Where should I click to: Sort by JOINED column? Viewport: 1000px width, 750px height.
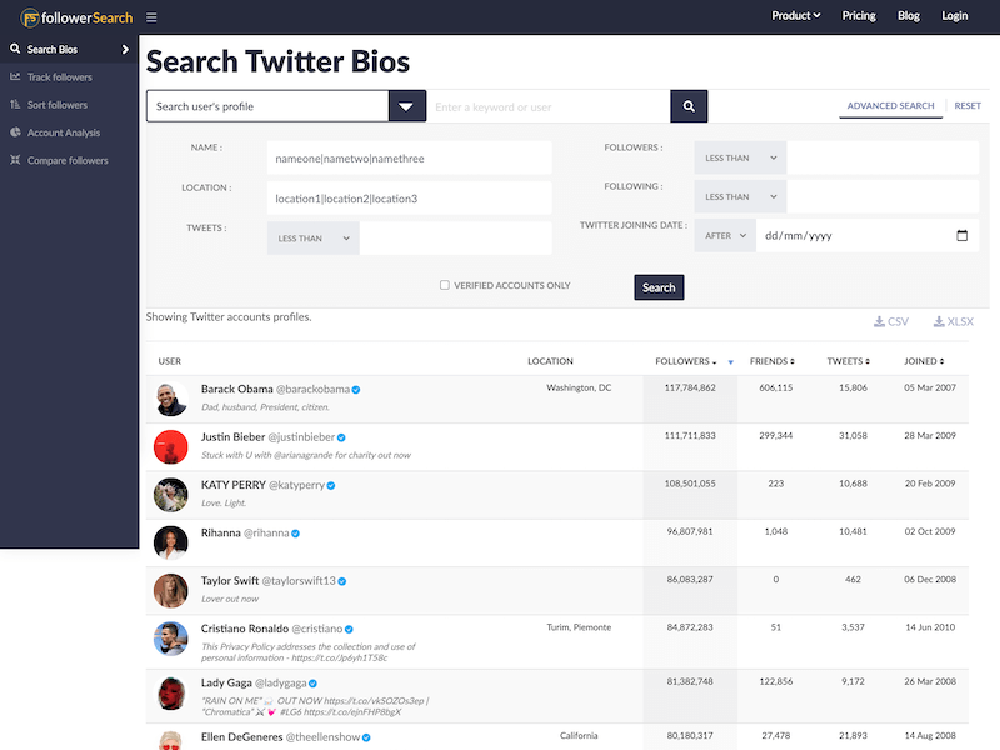tap(923, 361)
